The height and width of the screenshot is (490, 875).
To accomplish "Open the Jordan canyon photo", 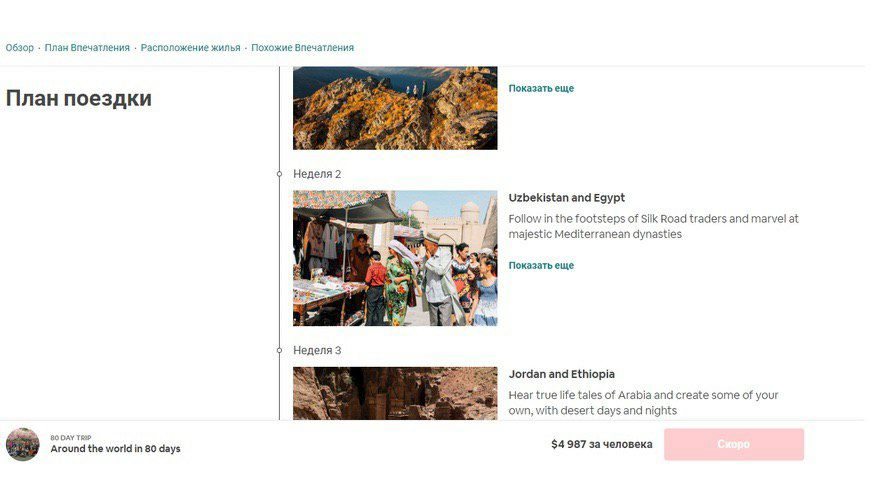I will [x=395, y=393].
